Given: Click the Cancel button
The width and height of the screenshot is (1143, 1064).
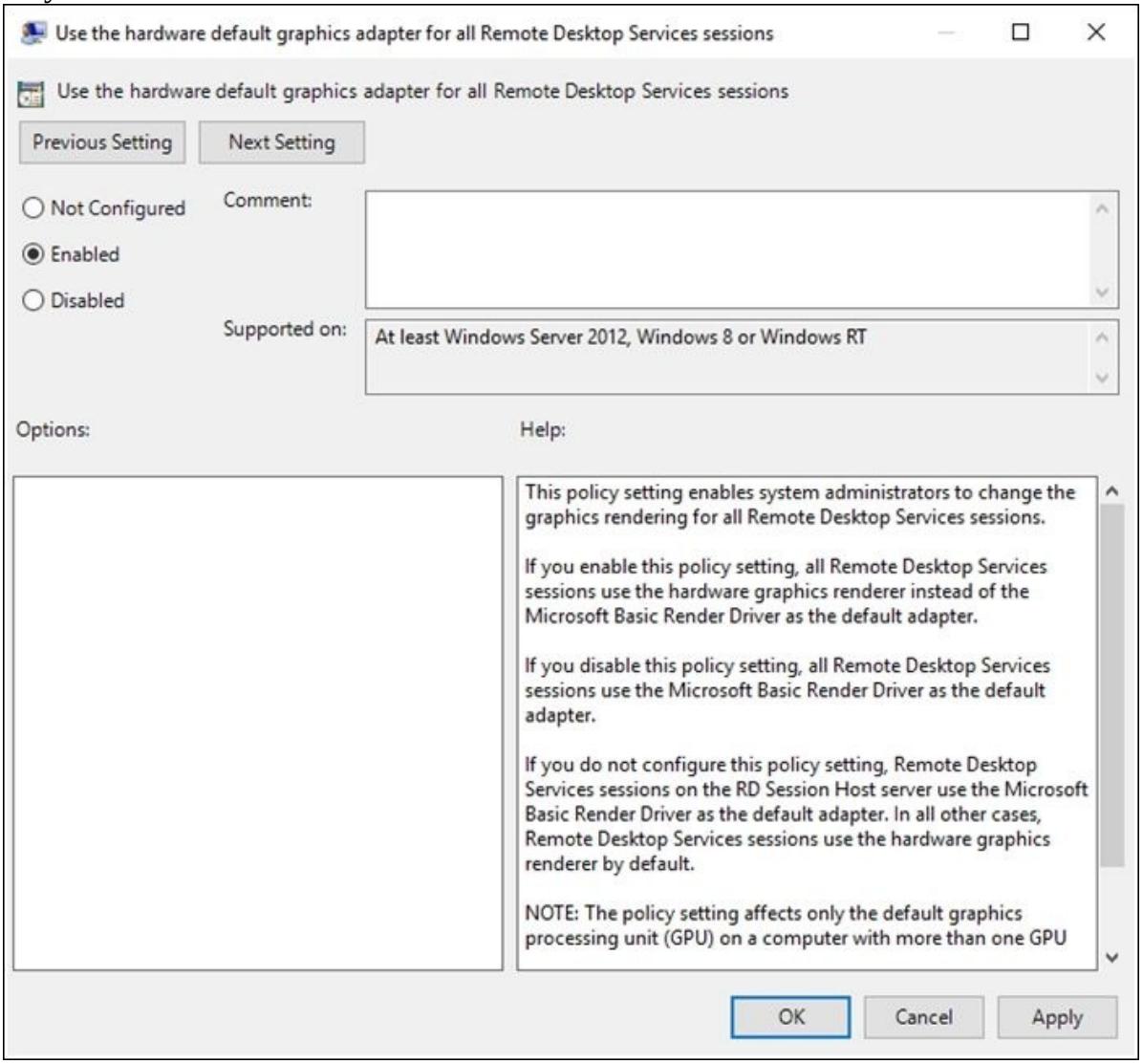Looking at the screenshot, I should click(x=923, y=1016).
